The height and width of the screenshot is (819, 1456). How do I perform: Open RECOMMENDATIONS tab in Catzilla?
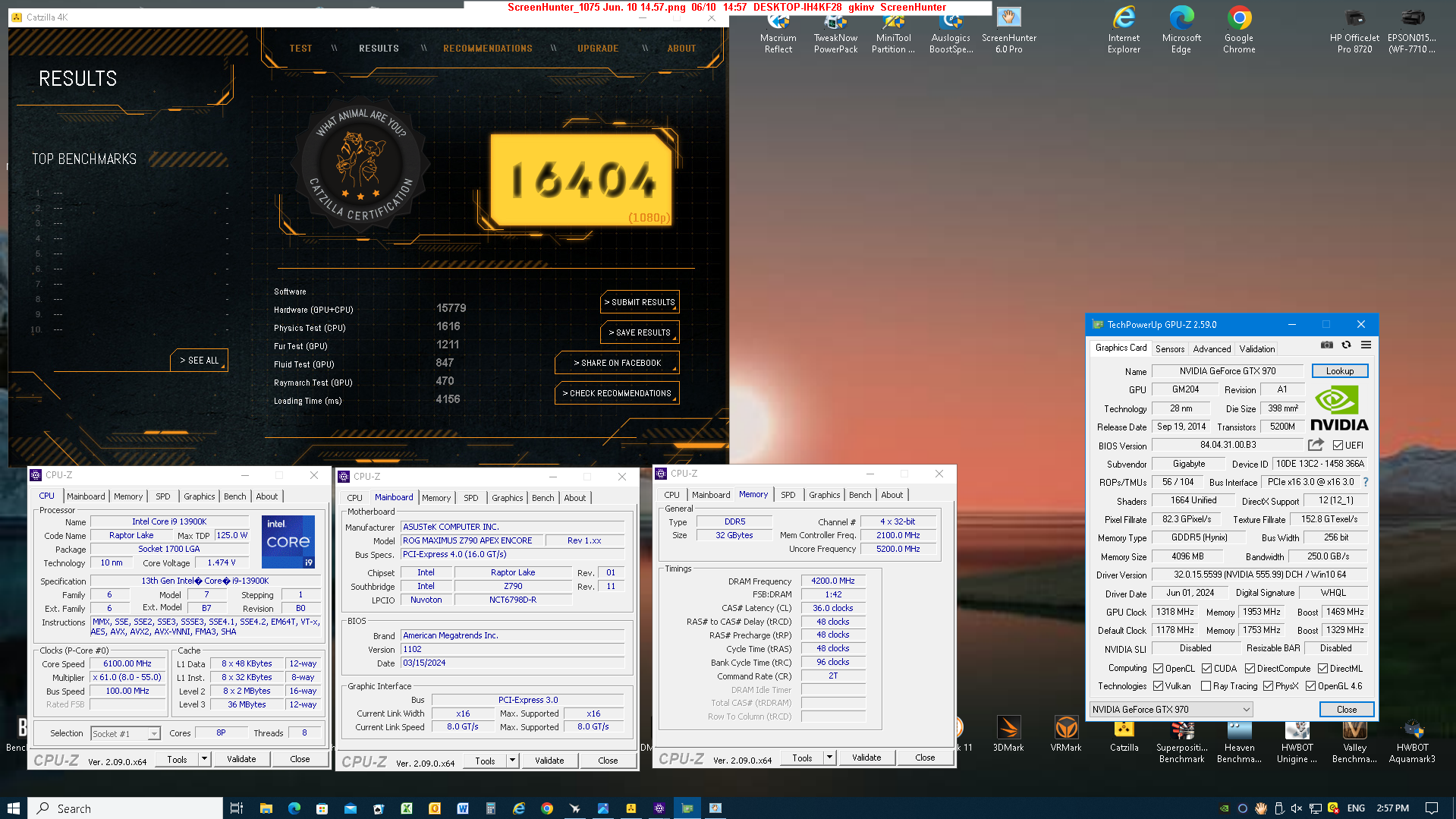click(x=488, y=49)
